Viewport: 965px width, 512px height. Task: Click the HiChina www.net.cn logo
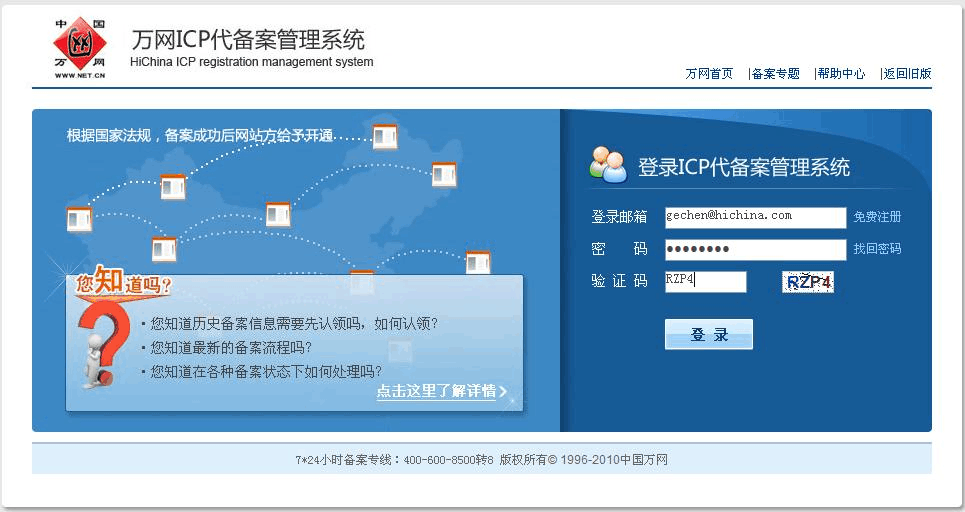click(80, 48)
